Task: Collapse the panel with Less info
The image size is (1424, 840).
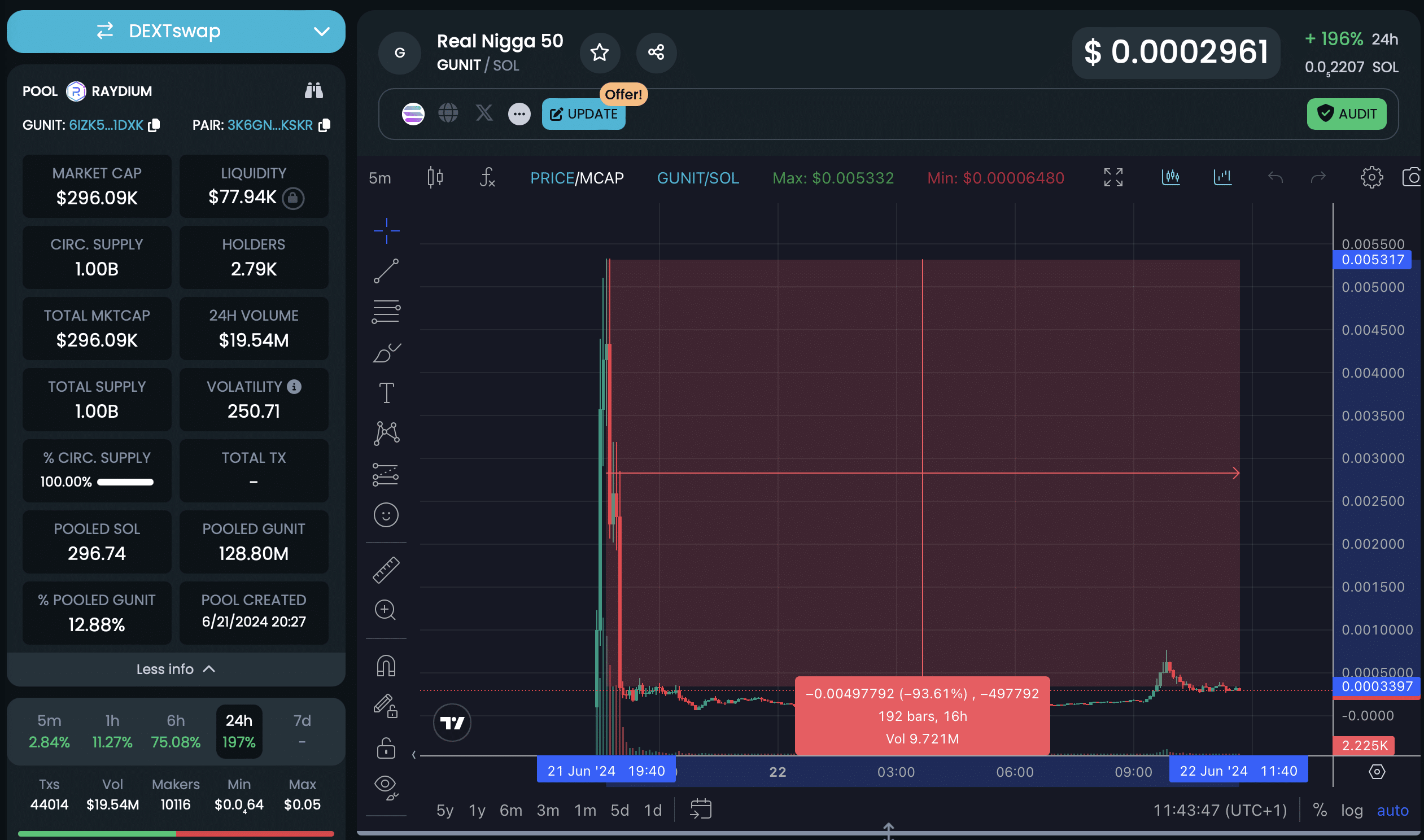Action: coord(176,669)
